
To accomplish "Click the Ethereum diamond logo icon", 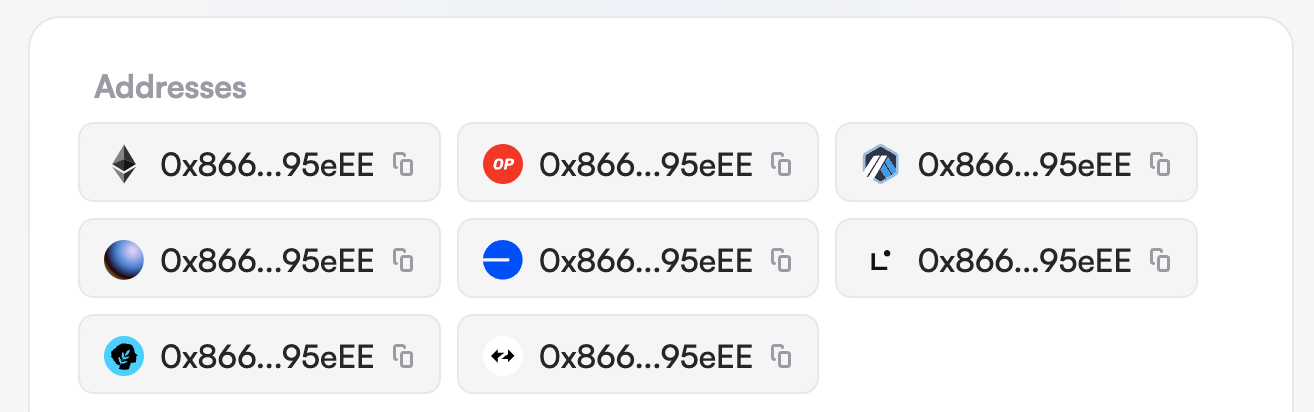I will [124, 164].
